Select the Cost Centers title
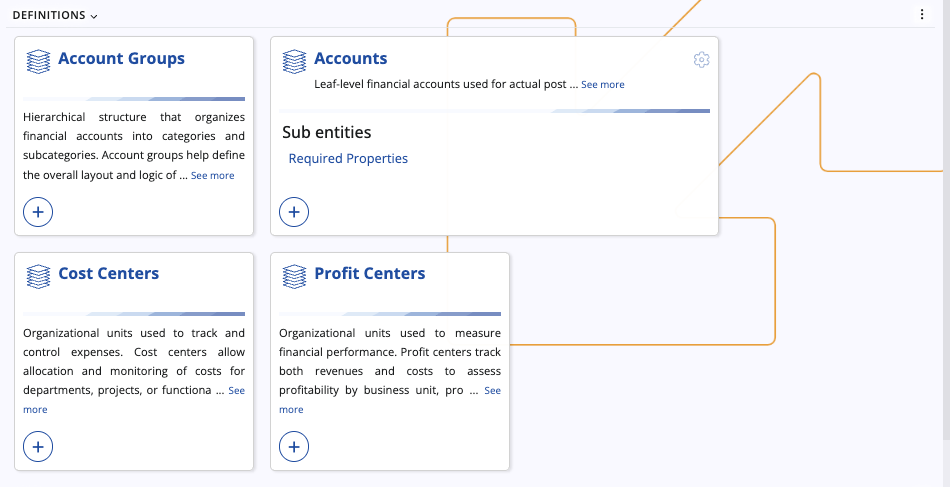The height and width of the screenshot is (487, 950). [x=108, y=274]
